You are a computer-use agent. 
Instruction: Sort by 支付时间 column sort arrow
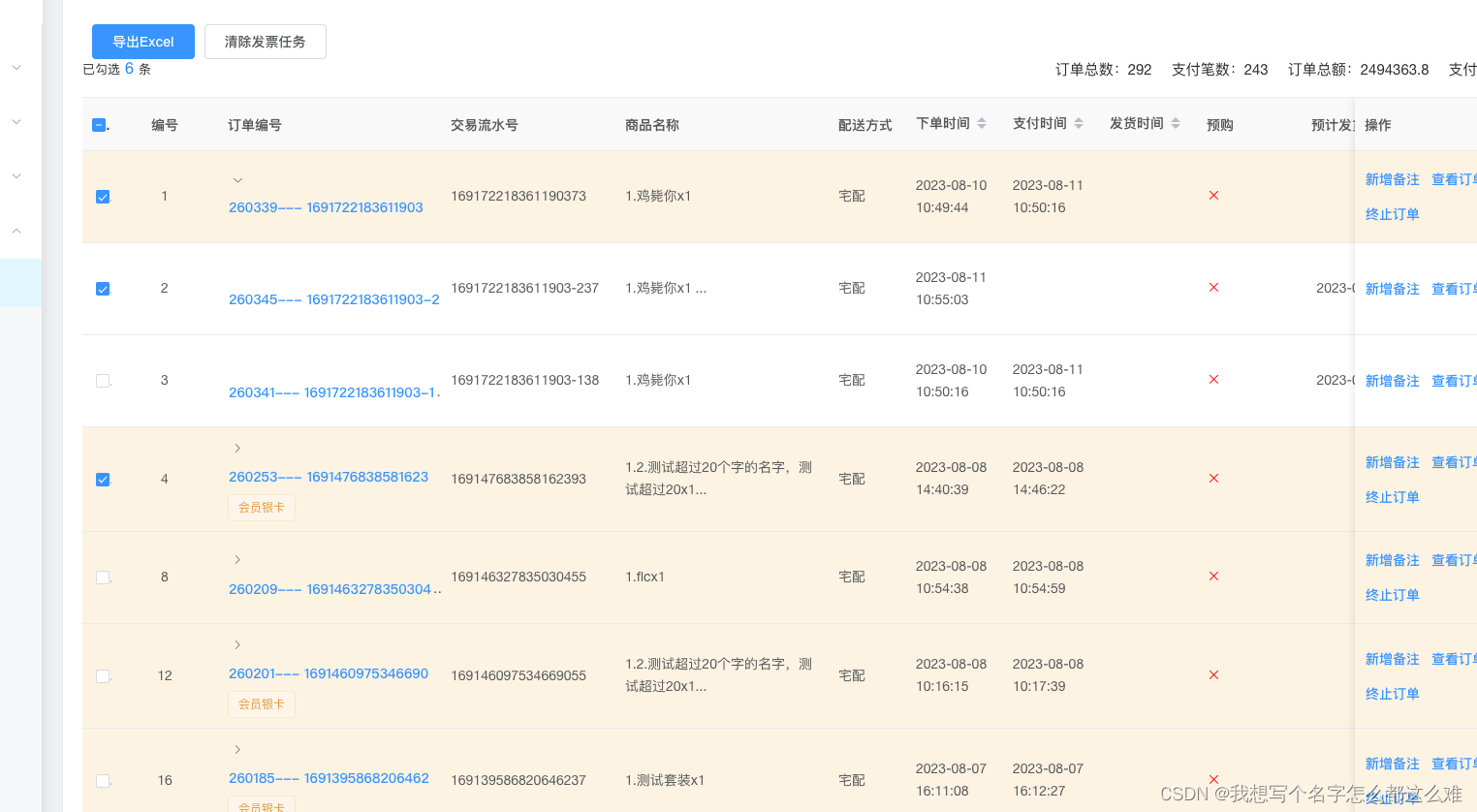coord(1078,123)
